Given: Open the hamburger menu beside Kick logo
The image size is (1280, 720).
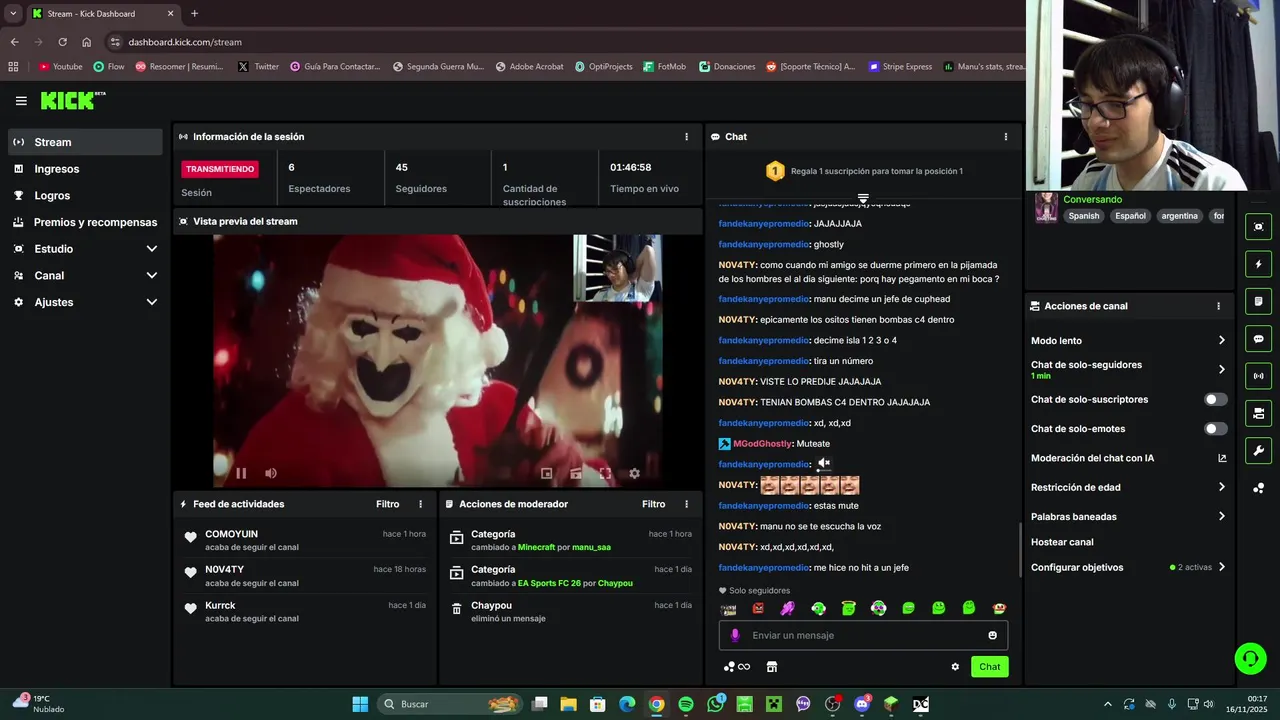Looking at the screenshot, I should click(21, 101).
